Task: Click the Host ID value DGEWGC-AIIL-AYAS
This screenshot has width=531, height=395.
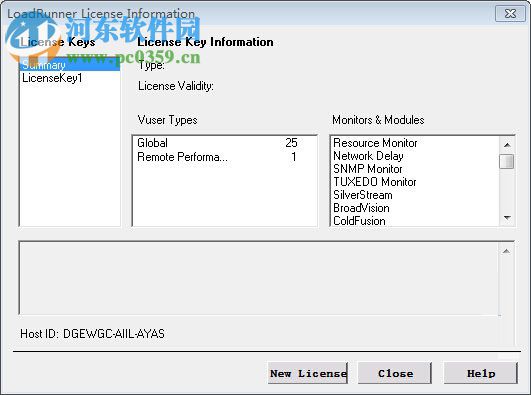Action: (114, 334)
